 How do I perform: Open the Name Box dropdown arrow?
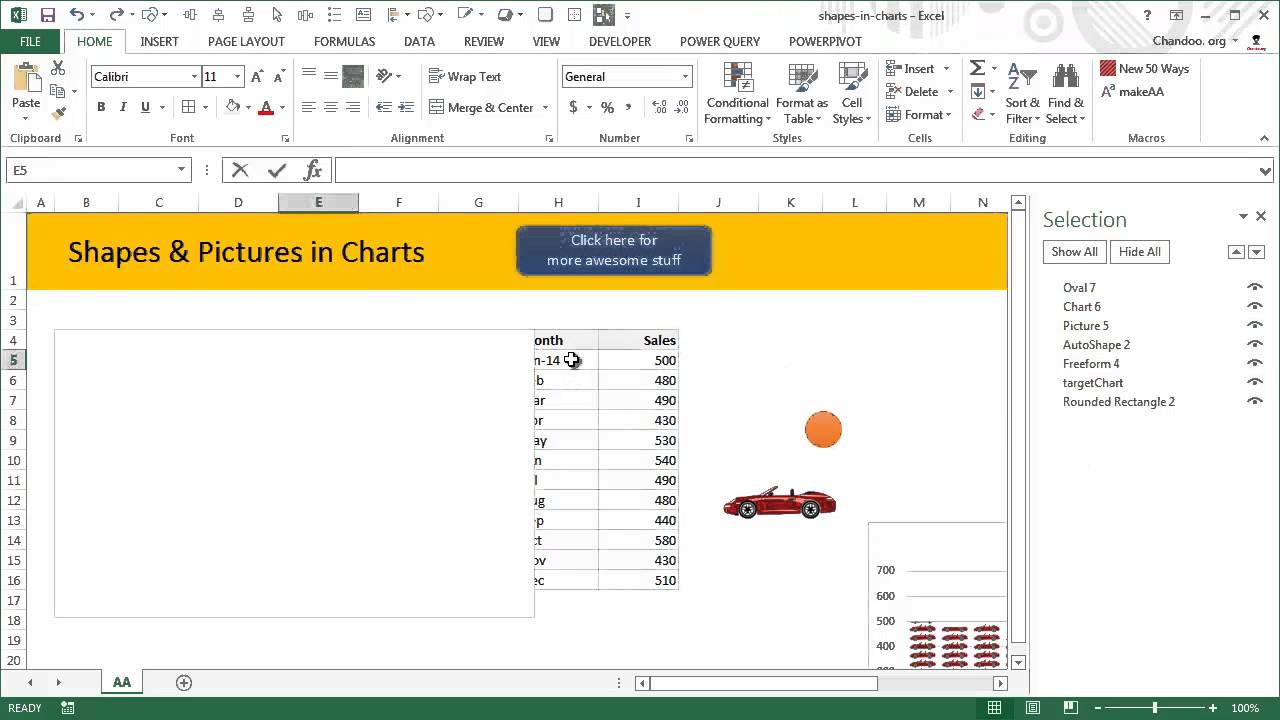[181, 170]
